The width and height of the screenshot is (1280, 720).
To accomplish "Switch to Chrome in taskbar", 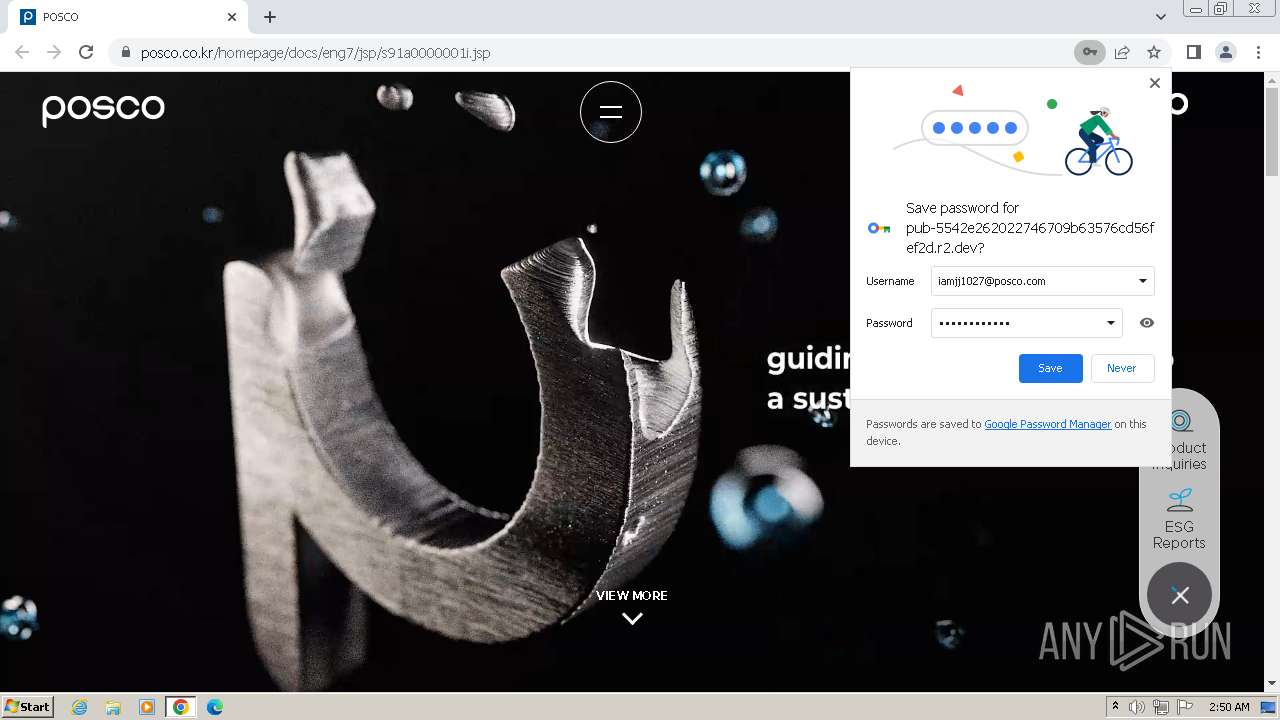I will (x=181, y=707).
